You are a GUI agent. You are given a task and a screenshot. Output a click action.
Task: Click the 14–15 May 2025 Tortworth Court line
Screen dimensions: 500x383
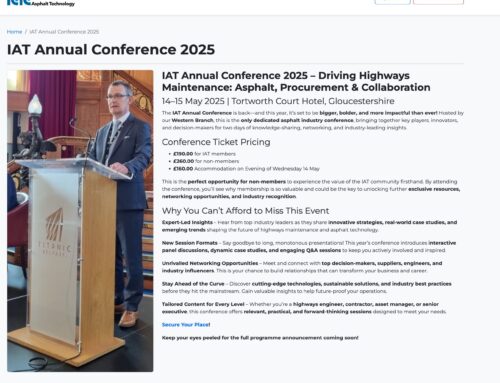(278, 101)
